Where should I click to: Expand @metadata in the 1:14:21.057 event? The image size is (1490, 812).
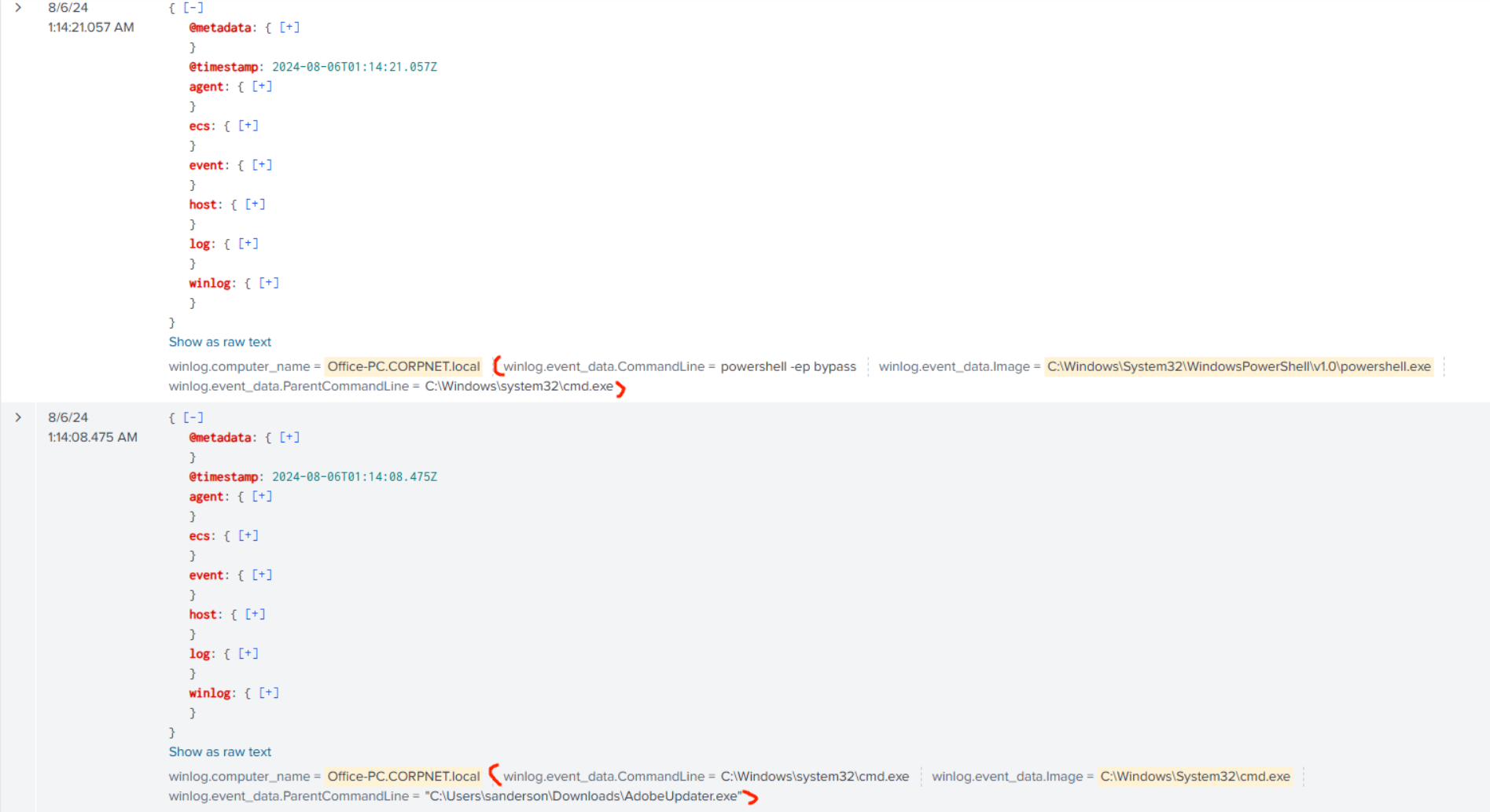289,28
